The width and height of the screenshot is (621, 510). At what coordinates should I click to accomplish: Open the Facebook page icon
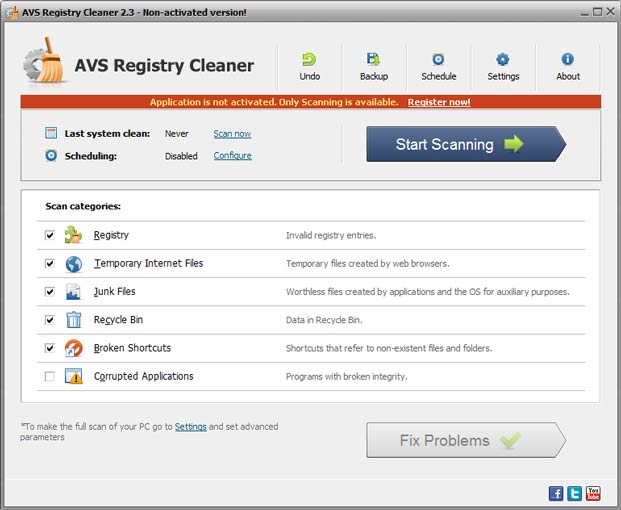(x=556, y=493)
